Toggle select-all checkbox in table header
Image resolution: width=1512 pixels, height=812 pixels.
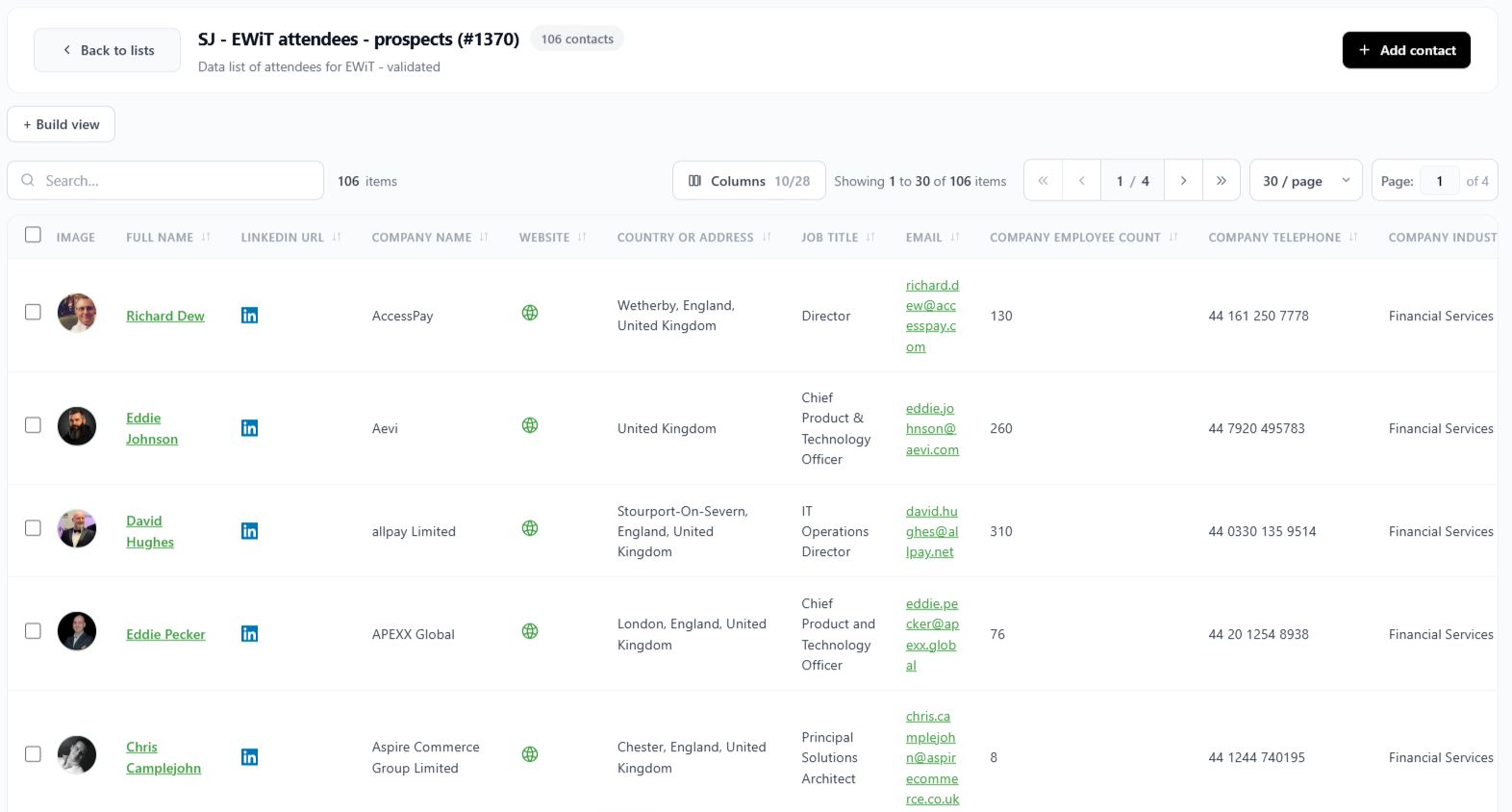tap(33, 235)
